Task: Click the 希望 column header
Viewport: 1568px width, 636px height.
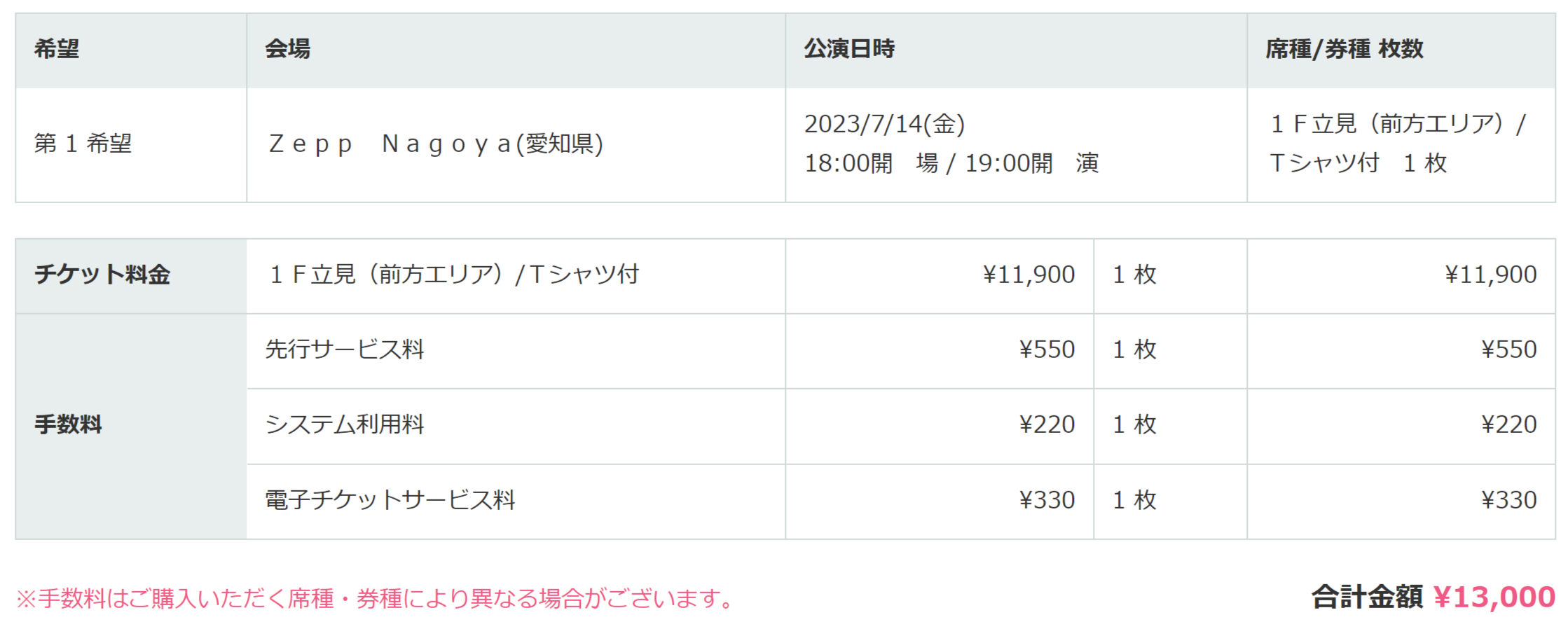Action: [131, 50]
